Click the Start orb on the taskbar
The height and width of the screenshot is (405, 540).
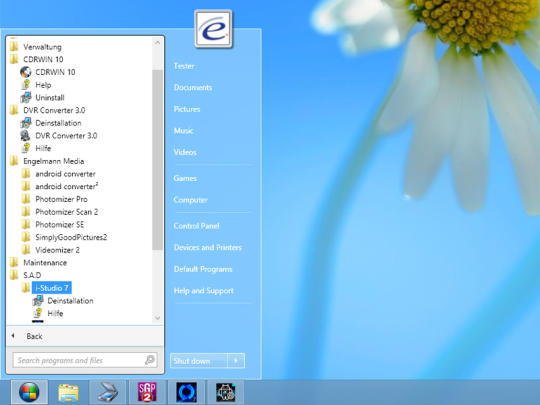(29, 392)
